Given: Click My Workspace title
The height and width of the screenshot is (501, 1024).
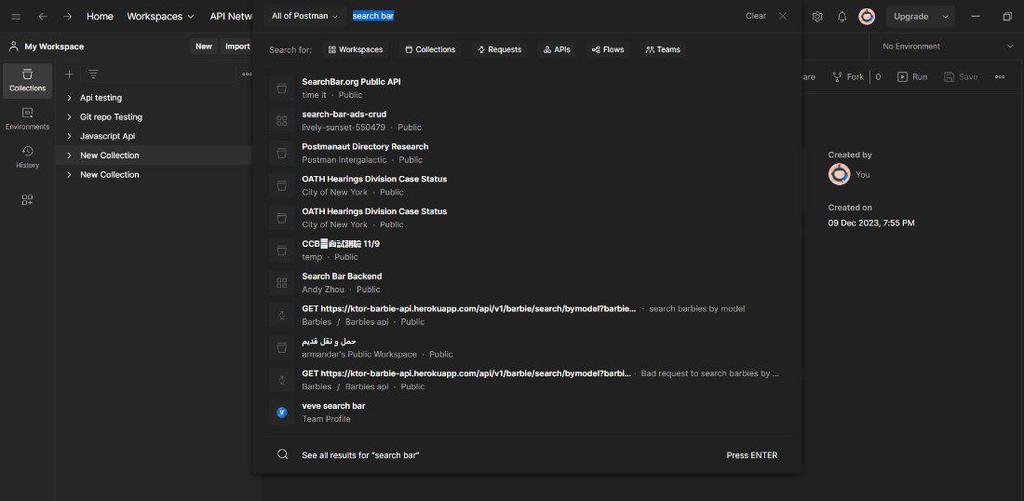Looking at the screenshot, I should (x=54, y=46).
